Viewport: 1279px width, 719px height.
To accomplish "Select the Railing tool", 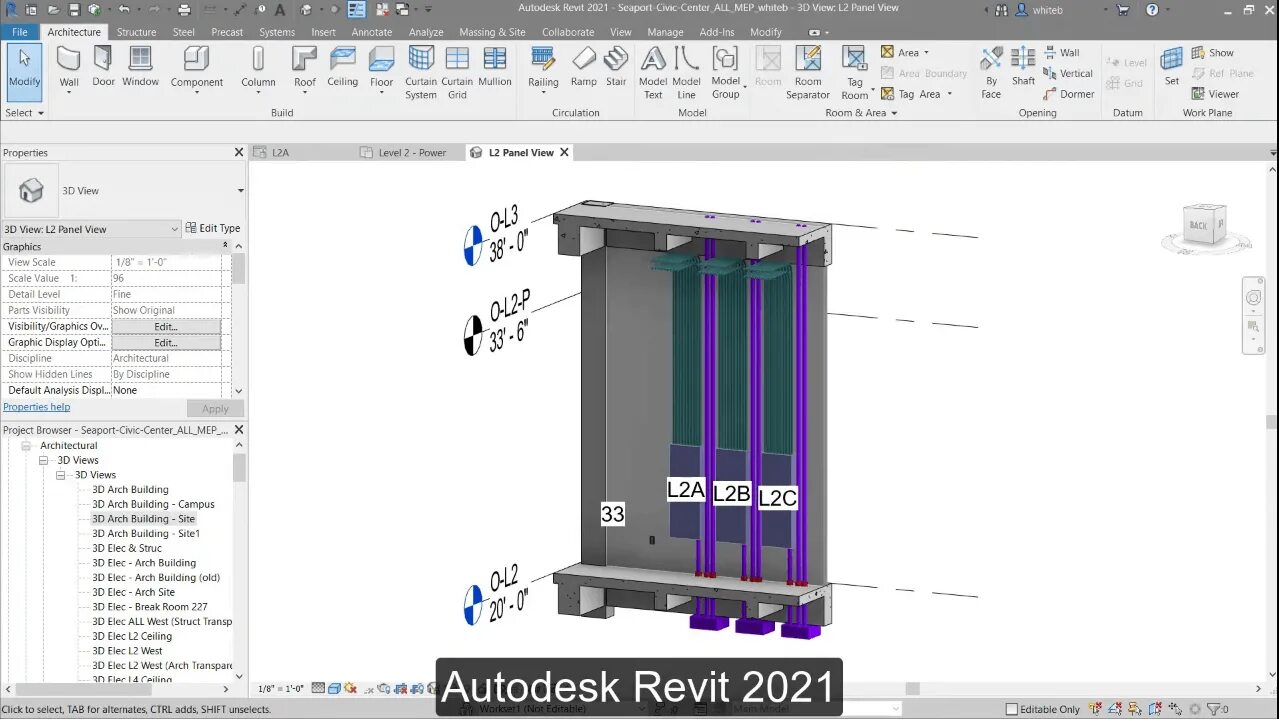I will pyautogui.click(x=544, y=70).
